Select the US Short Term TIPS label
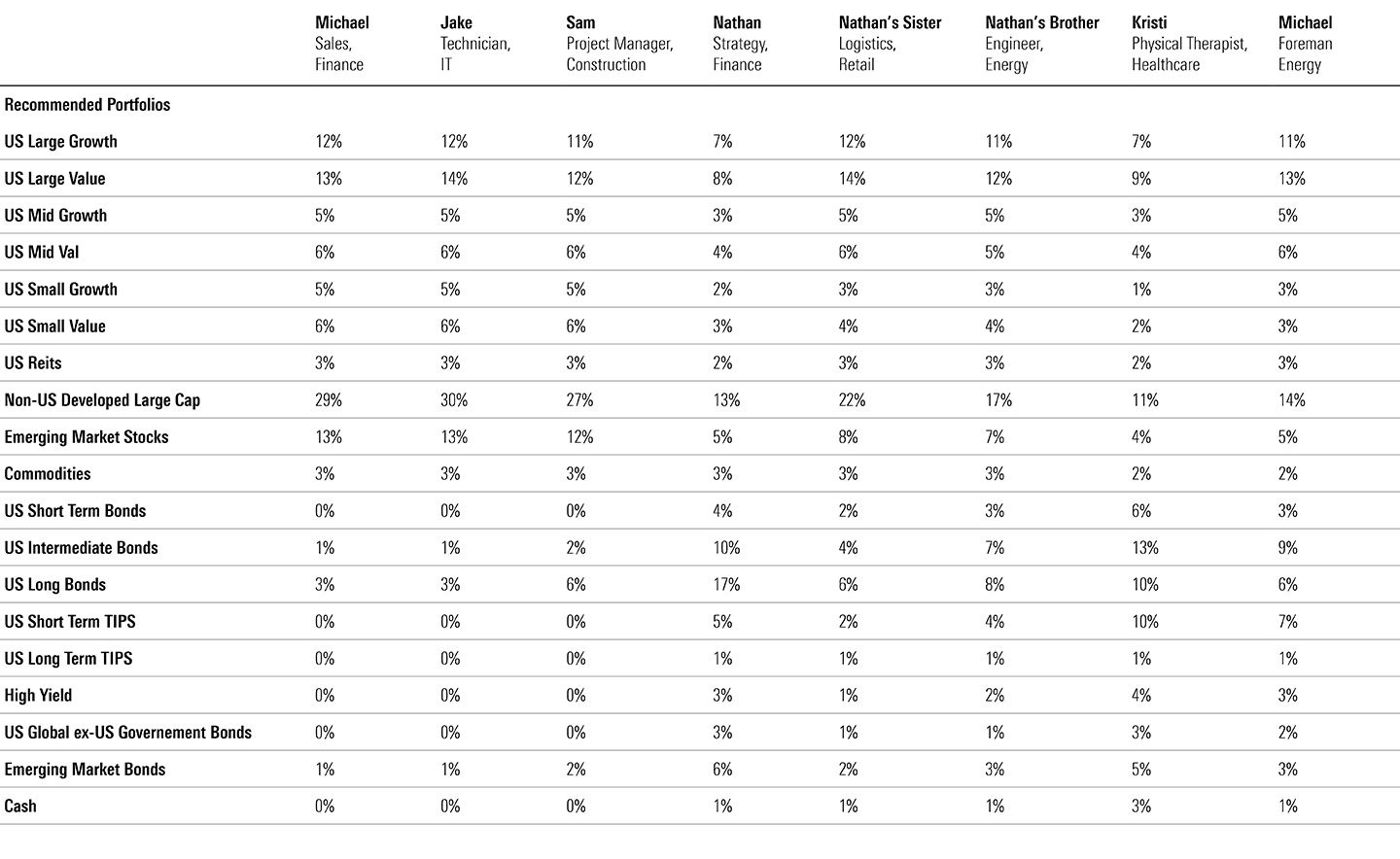The width and height of the screenshot is (1400, 859). point(70,622)
